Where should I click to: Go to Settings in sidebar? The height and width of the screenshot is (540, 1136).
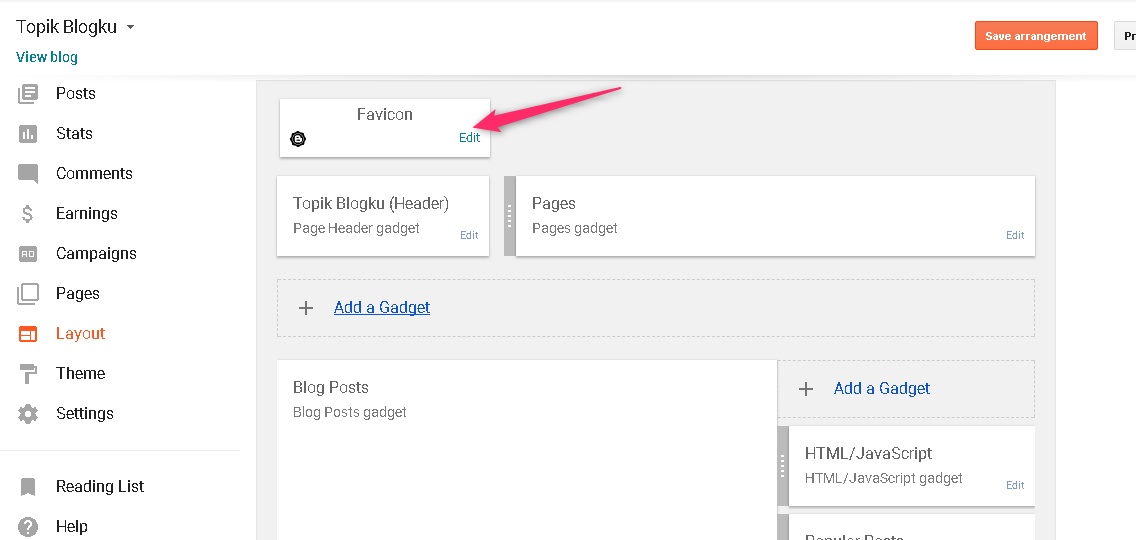85,413
